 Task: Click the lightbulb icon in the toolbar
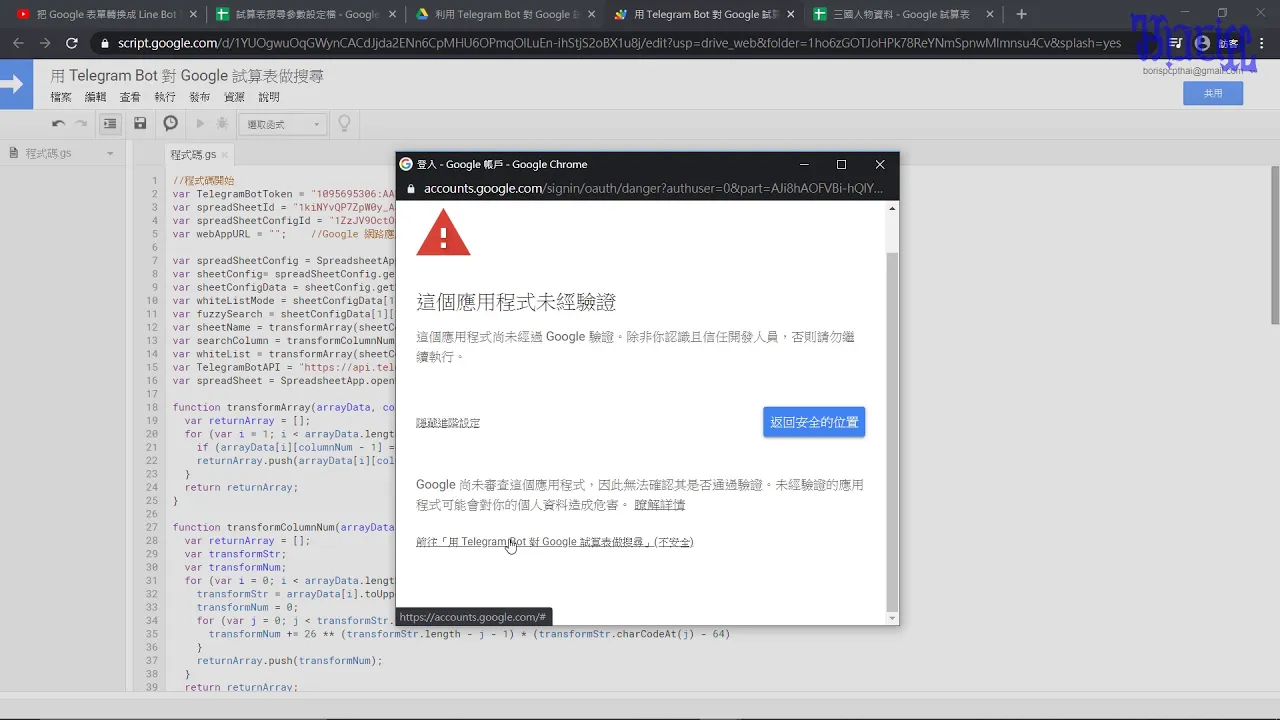click(x=345, y=124)
